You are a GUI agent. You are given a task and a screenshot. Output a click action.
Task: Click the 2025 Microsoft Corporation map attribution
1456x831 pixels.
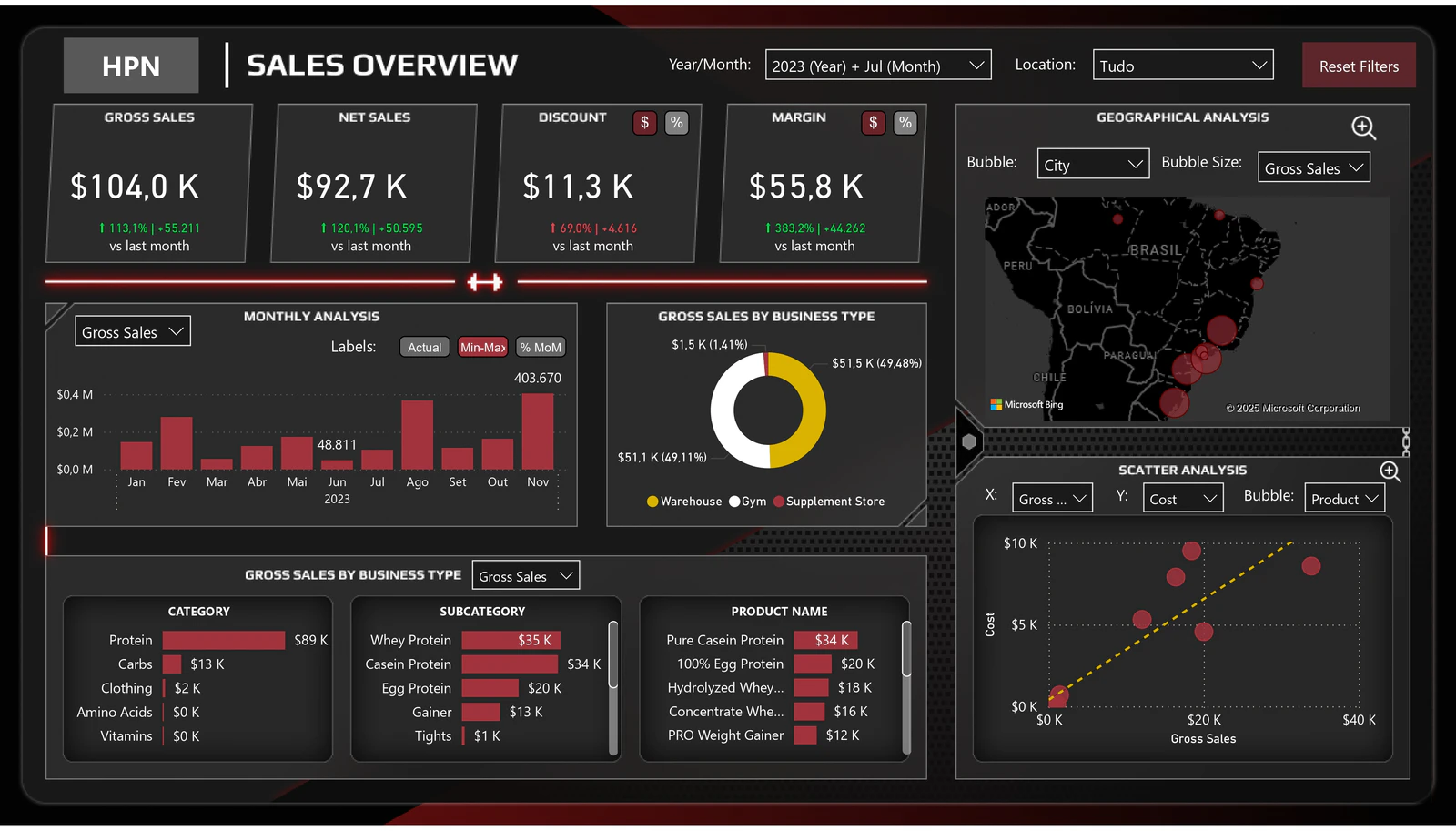1293,409
